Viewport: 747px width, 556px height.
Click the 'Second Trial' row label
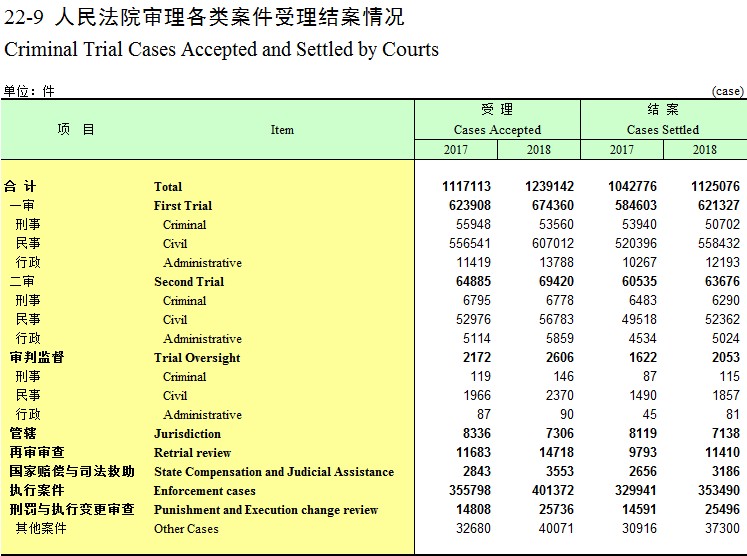[189, 282]
